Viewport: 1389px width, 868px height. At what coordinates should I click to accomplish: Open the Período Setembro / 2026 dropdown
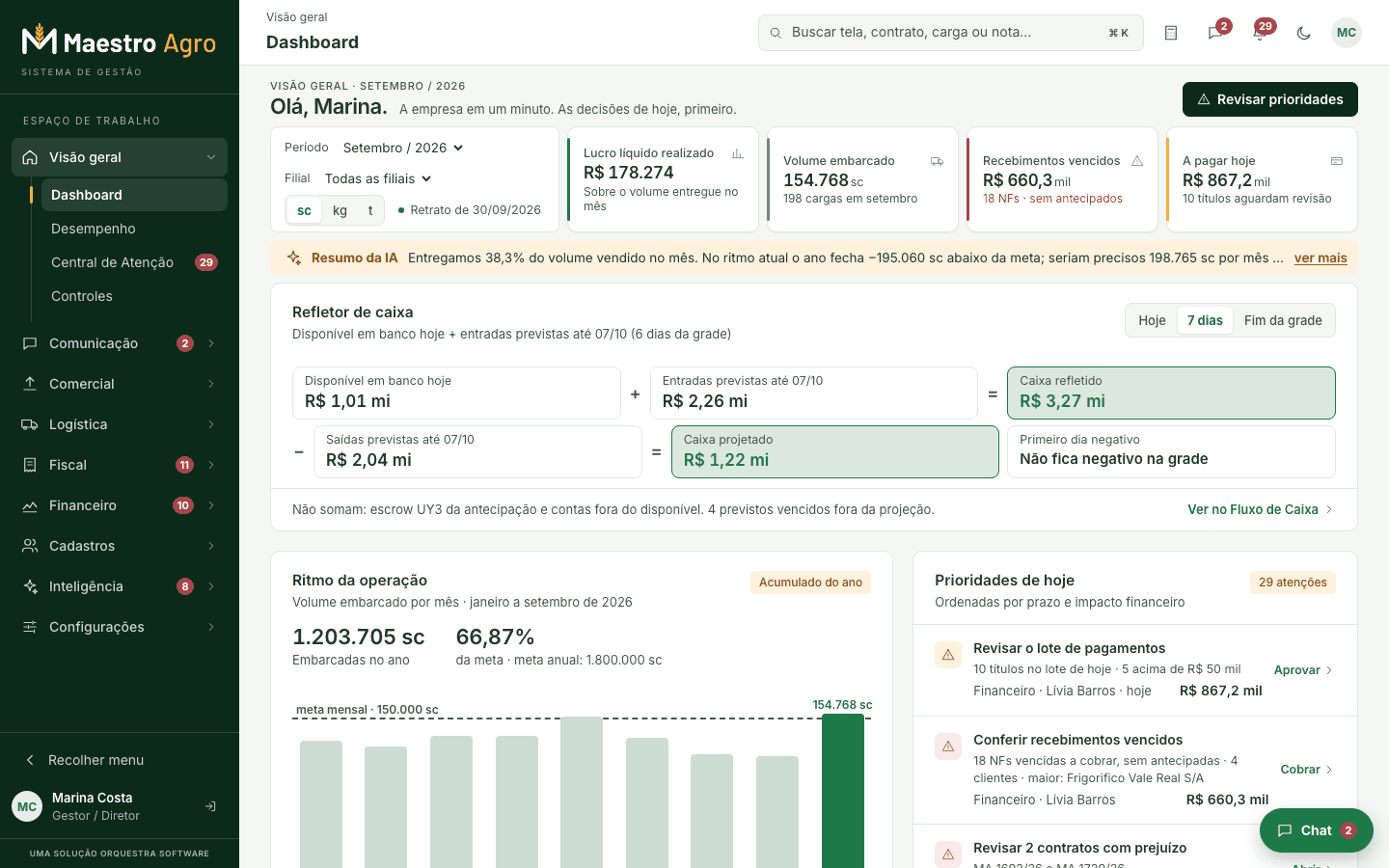pyautogui.click(x=403, y=148)
